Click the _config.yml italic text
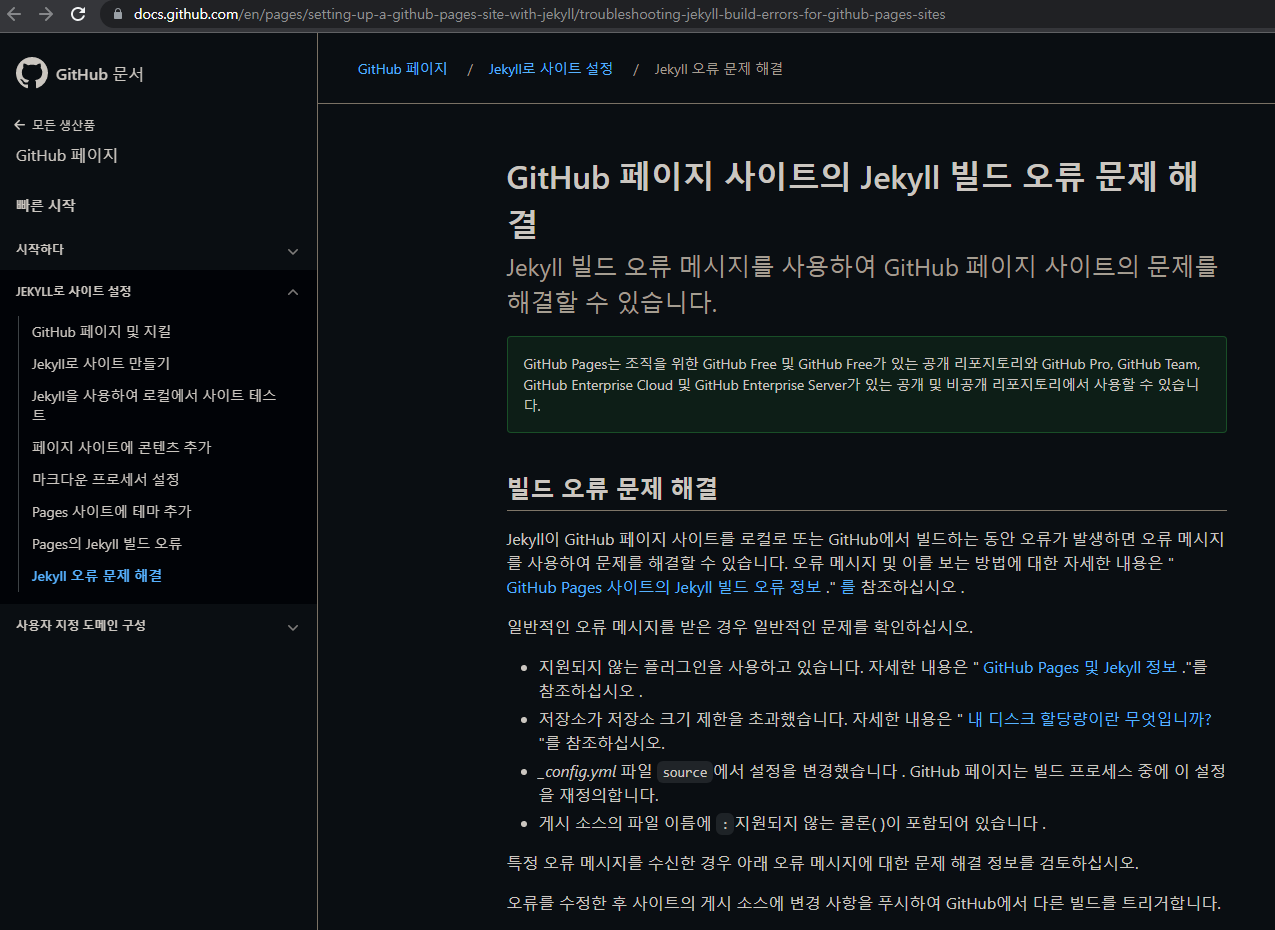Screen dimensions: 1275x930 [577, 771]
